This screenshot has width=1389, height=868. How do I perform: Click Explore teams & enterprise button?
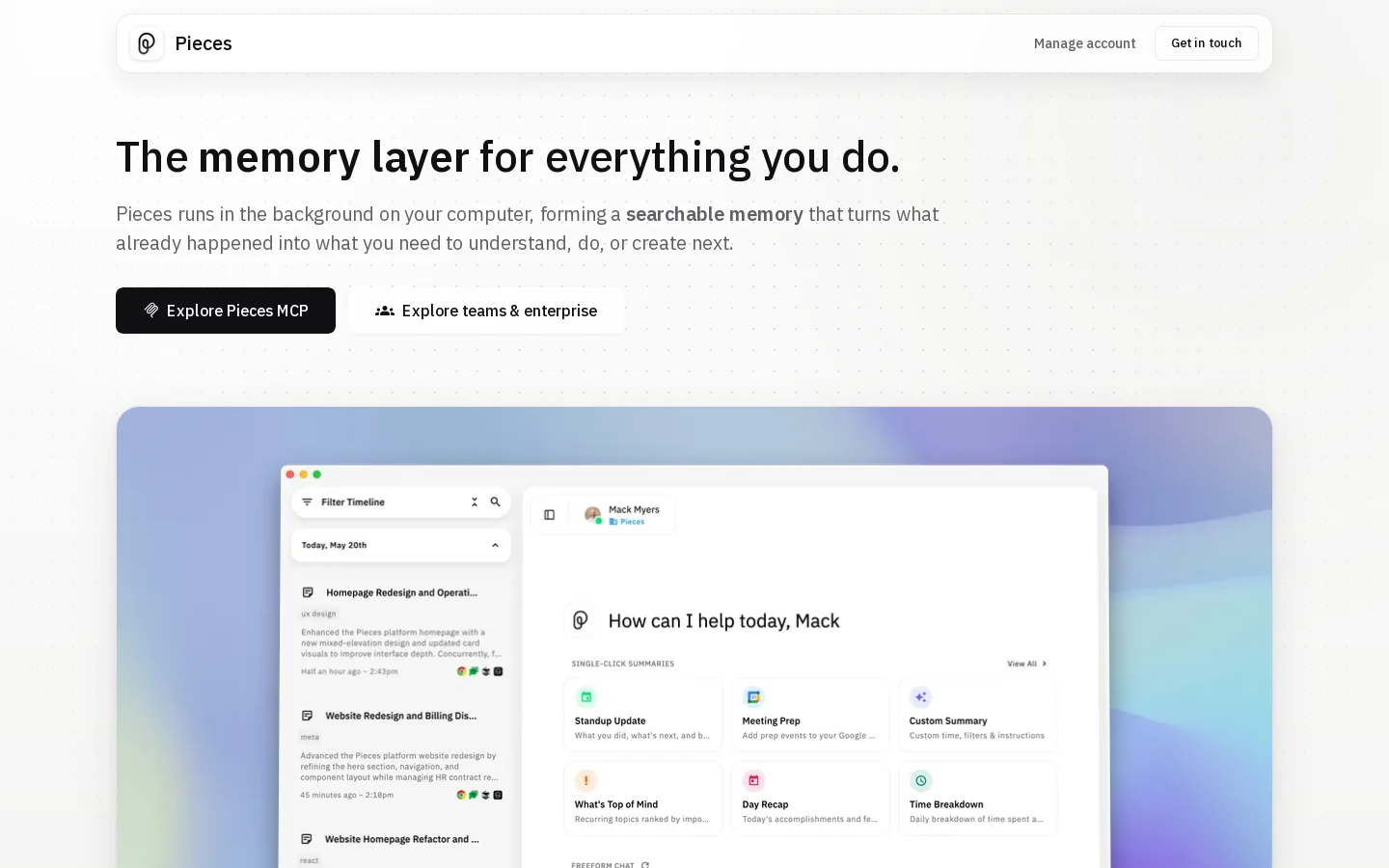486,311
